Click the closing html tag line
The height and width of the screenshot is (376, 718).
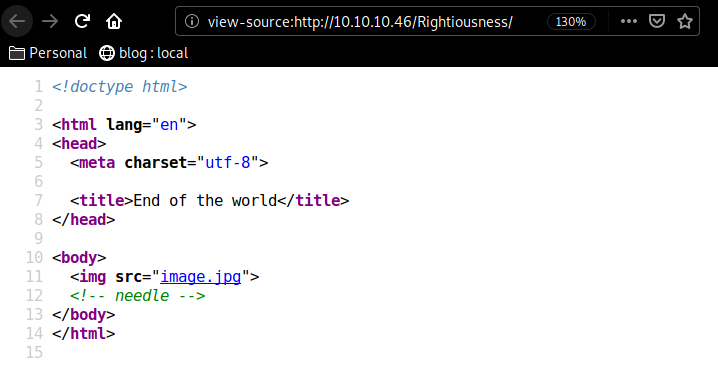pos(83,333)
